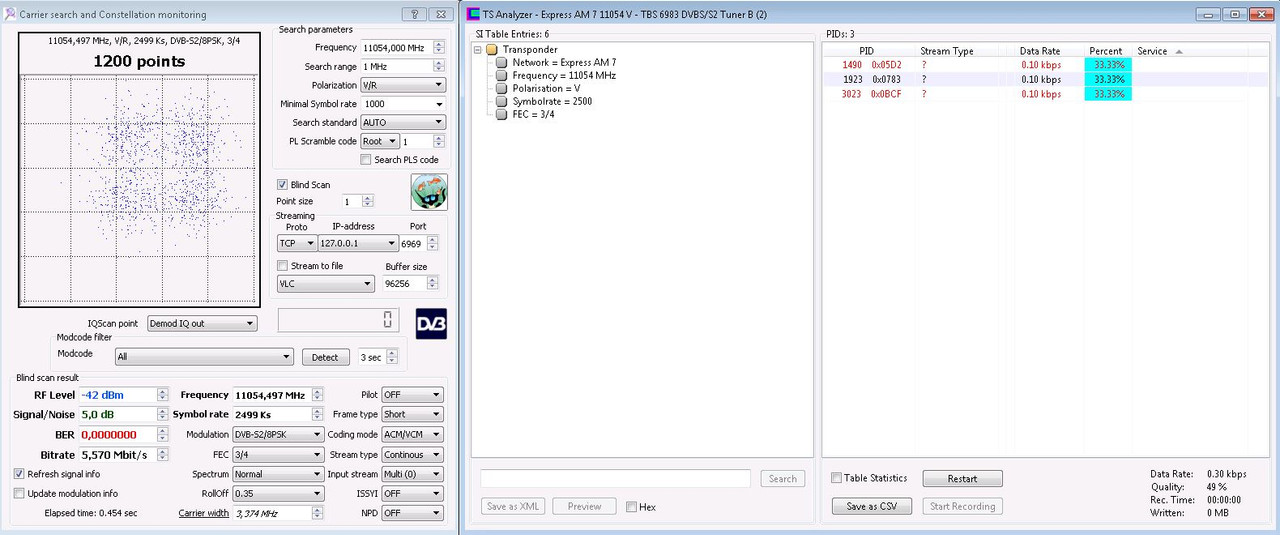Screen dimensions: 1280x535
Task: Open the Frame type Short dropdown
Action: [x=412, y=414]
